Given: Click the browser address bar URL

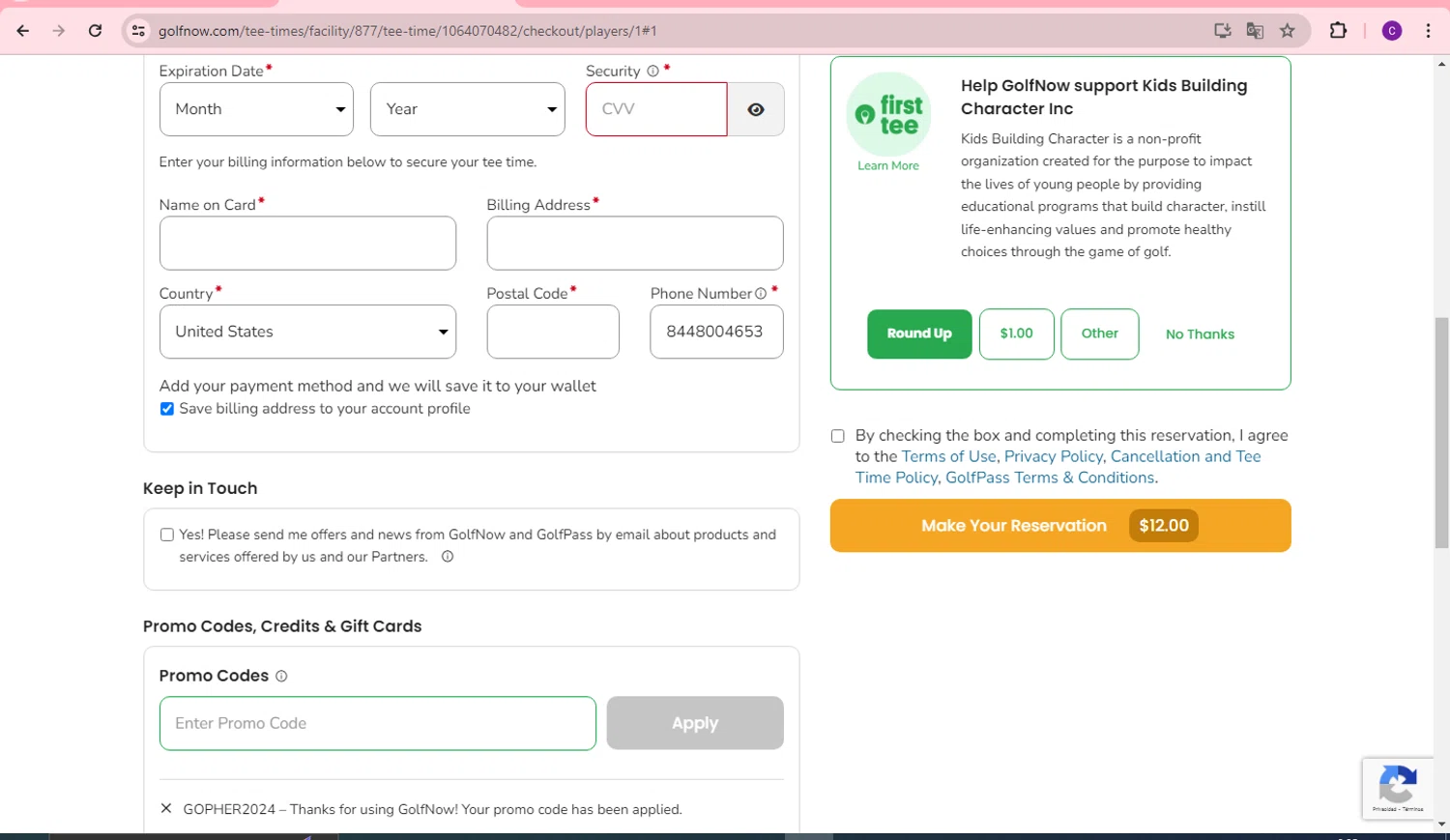Looking at the screenshot, I should (408, 31).
